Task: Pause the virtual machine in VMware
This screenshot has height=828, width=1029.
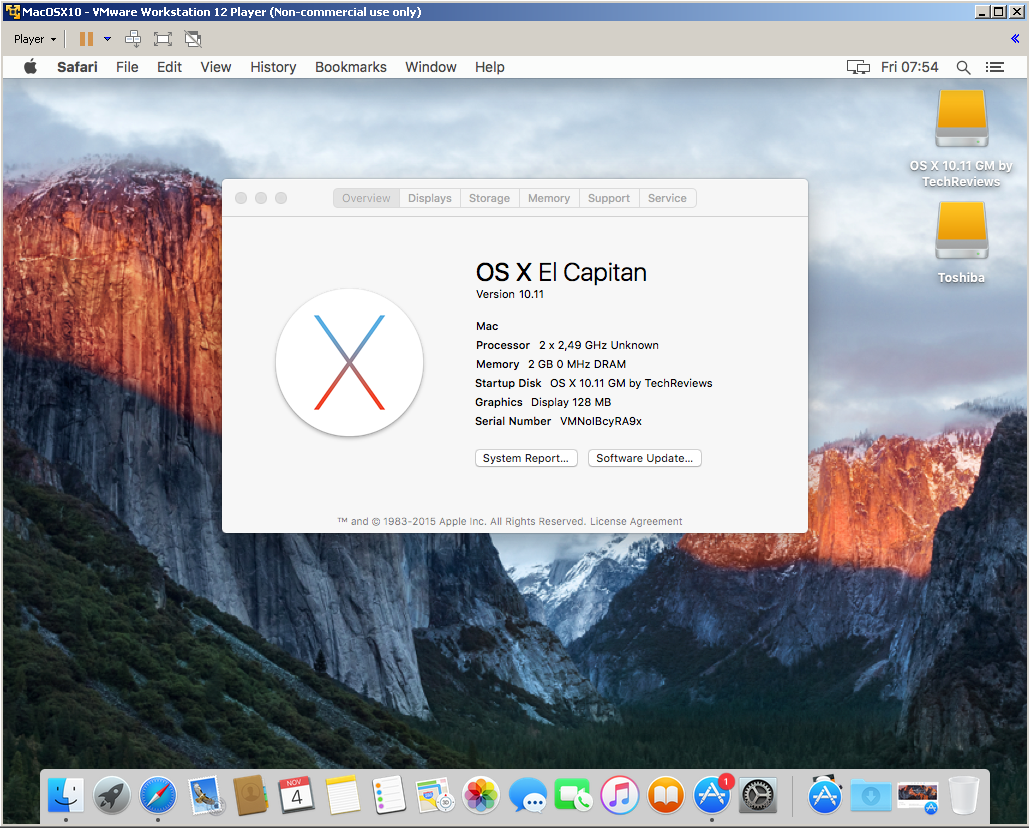Action: click(x=86, y=39)
